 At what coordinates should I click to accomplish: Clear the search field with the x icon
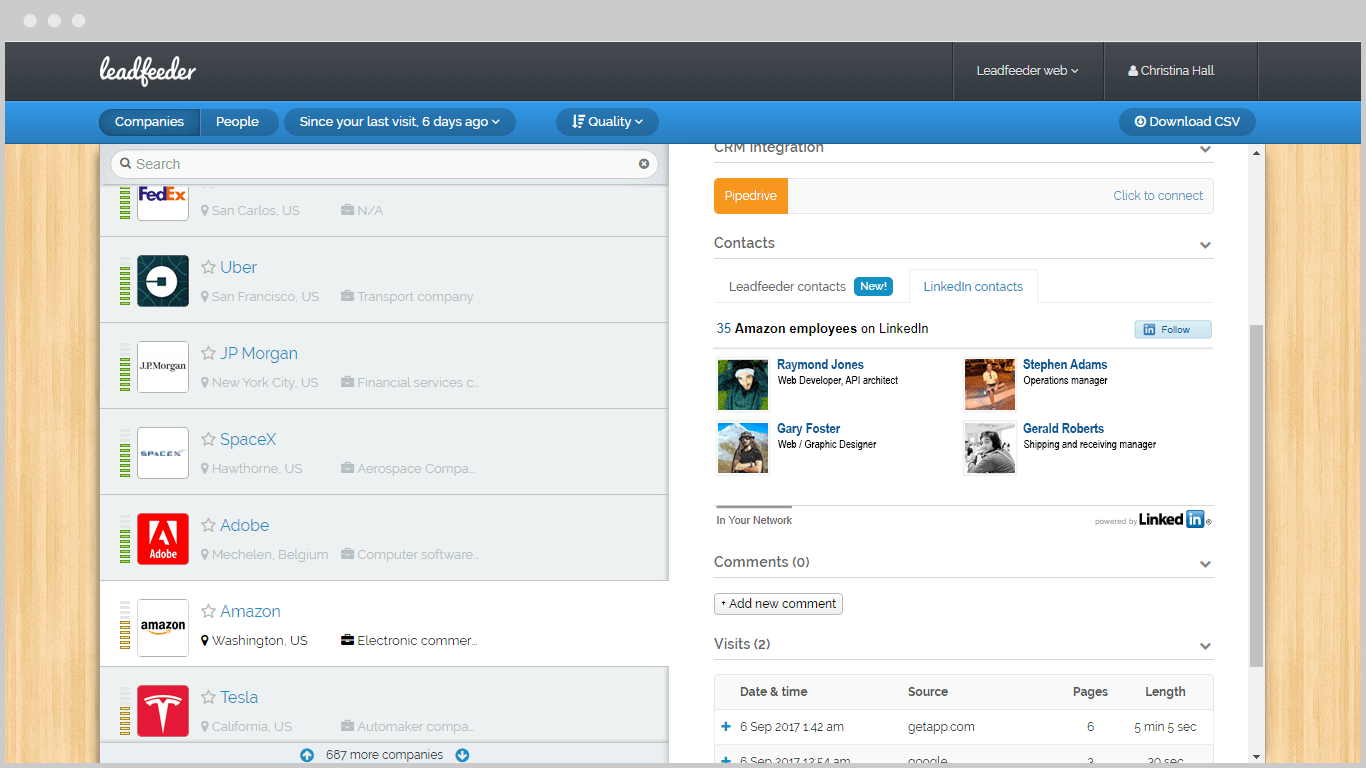point(644,164)
